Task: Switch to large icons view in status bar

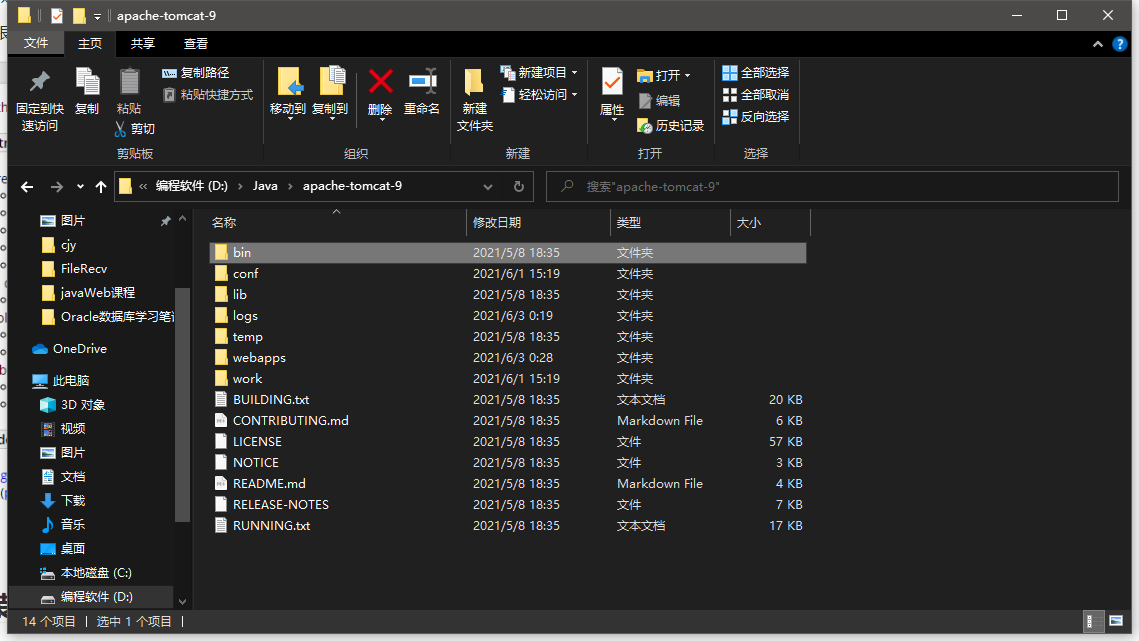Action: pos(1116,621)
